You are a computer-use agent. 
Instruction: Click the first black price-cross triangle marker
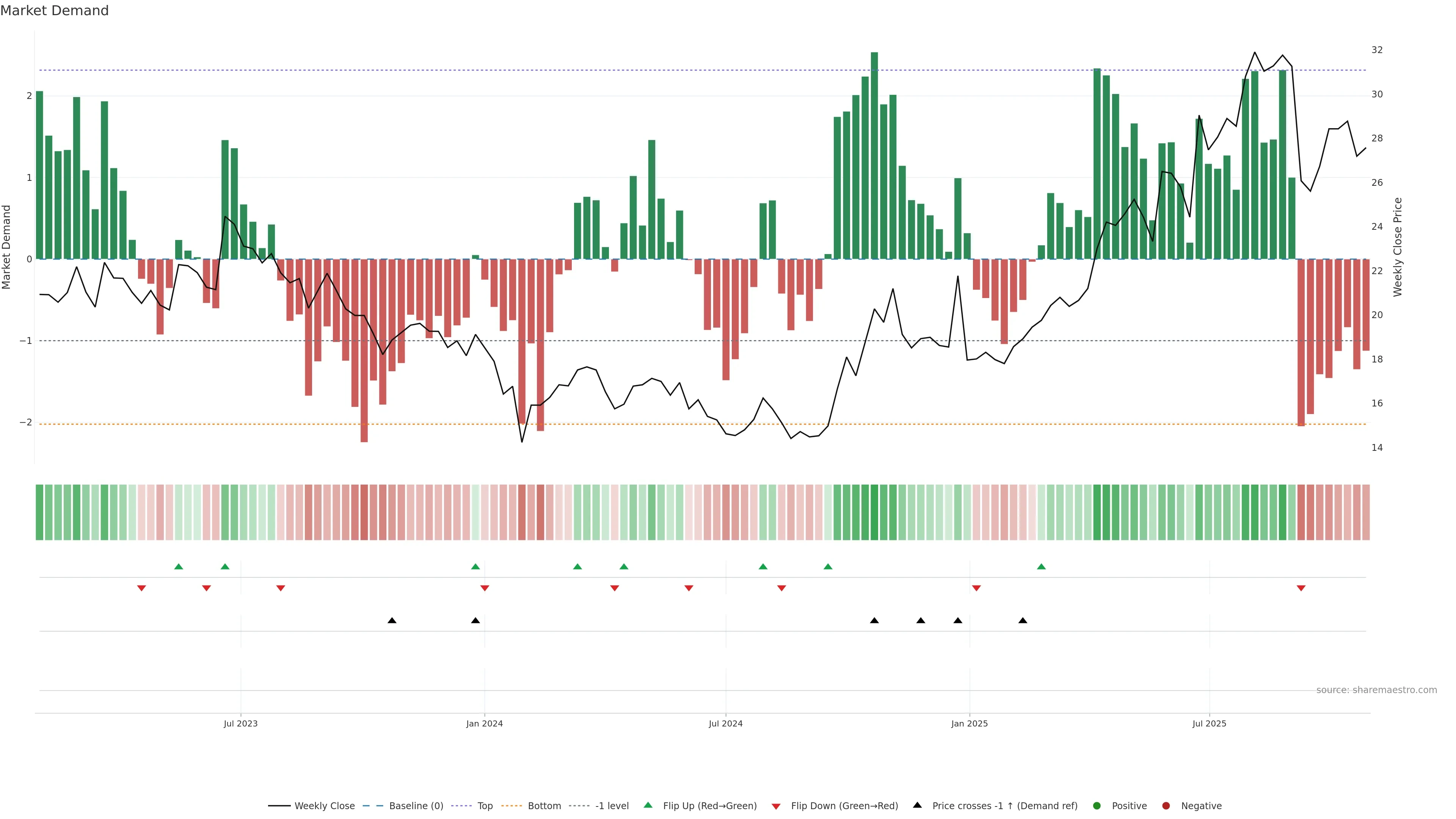[x=392, y=621]
